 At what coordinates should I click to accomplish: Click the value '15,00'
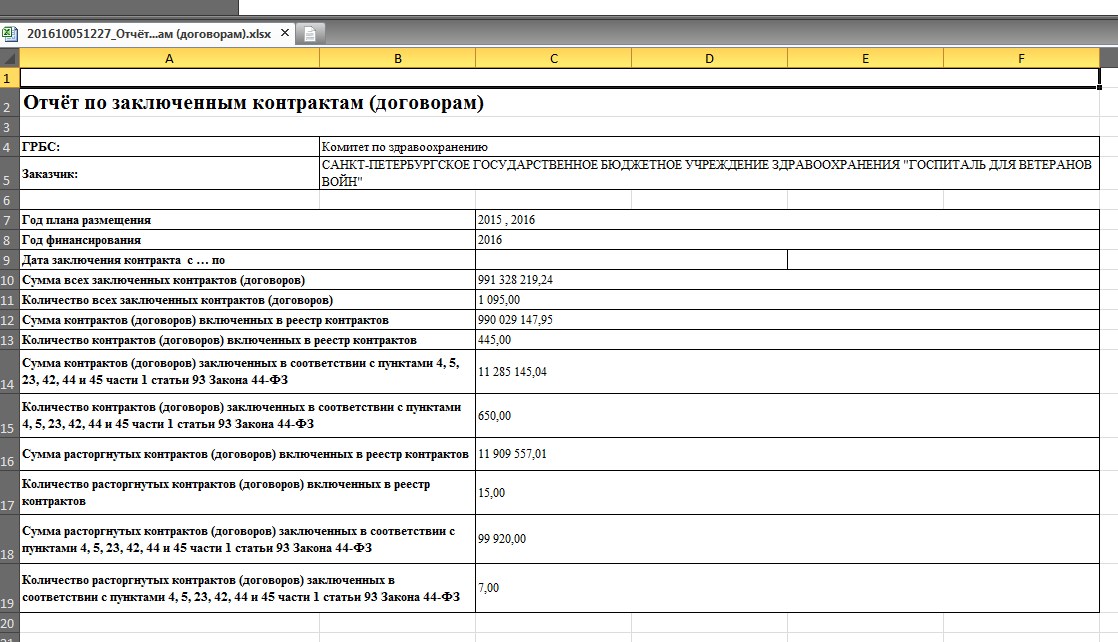click(491, 493)
